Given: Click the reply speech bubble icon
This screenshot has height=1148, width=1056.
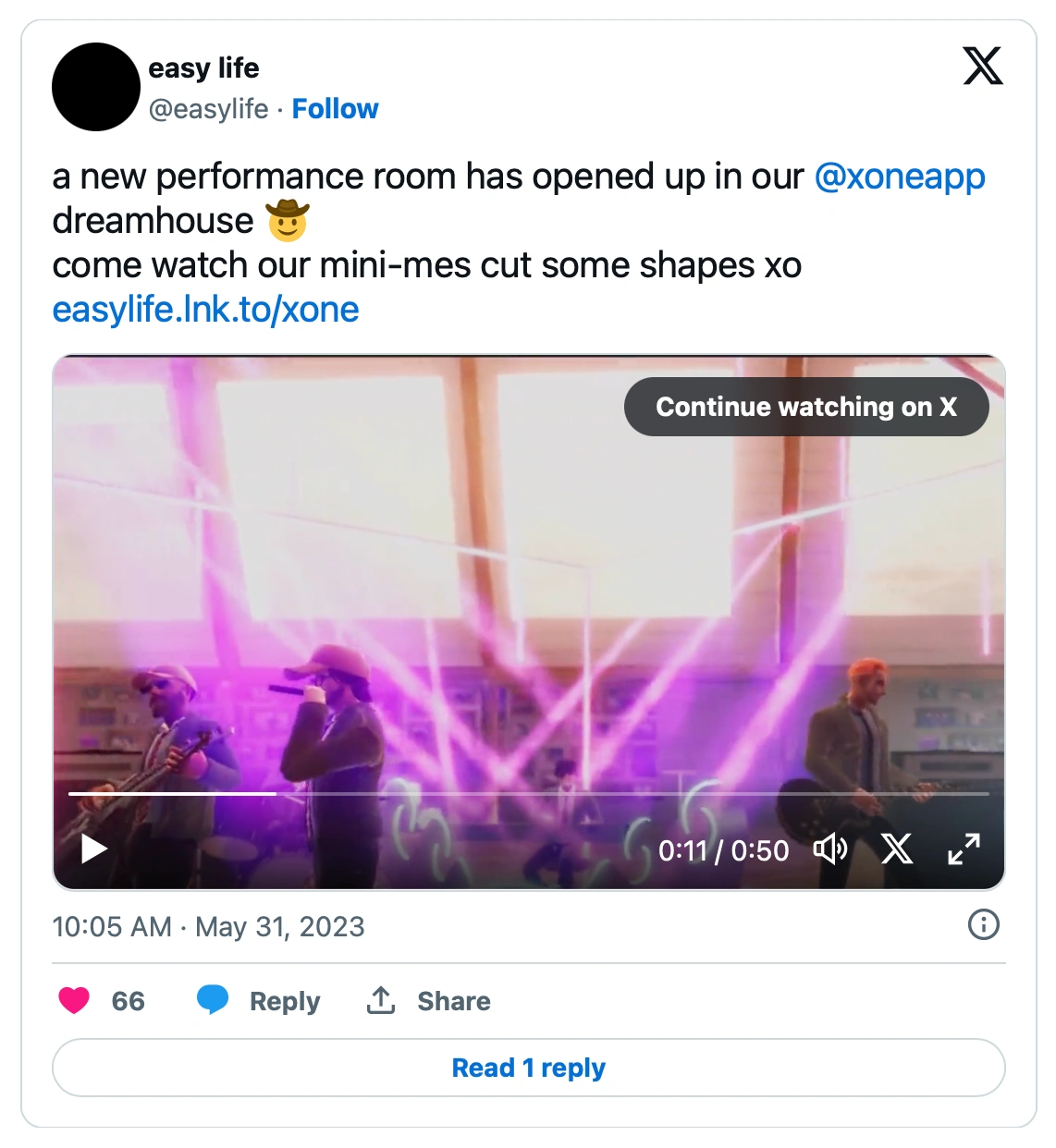Looking at the screenshot, I should [x=213, y=1000].
